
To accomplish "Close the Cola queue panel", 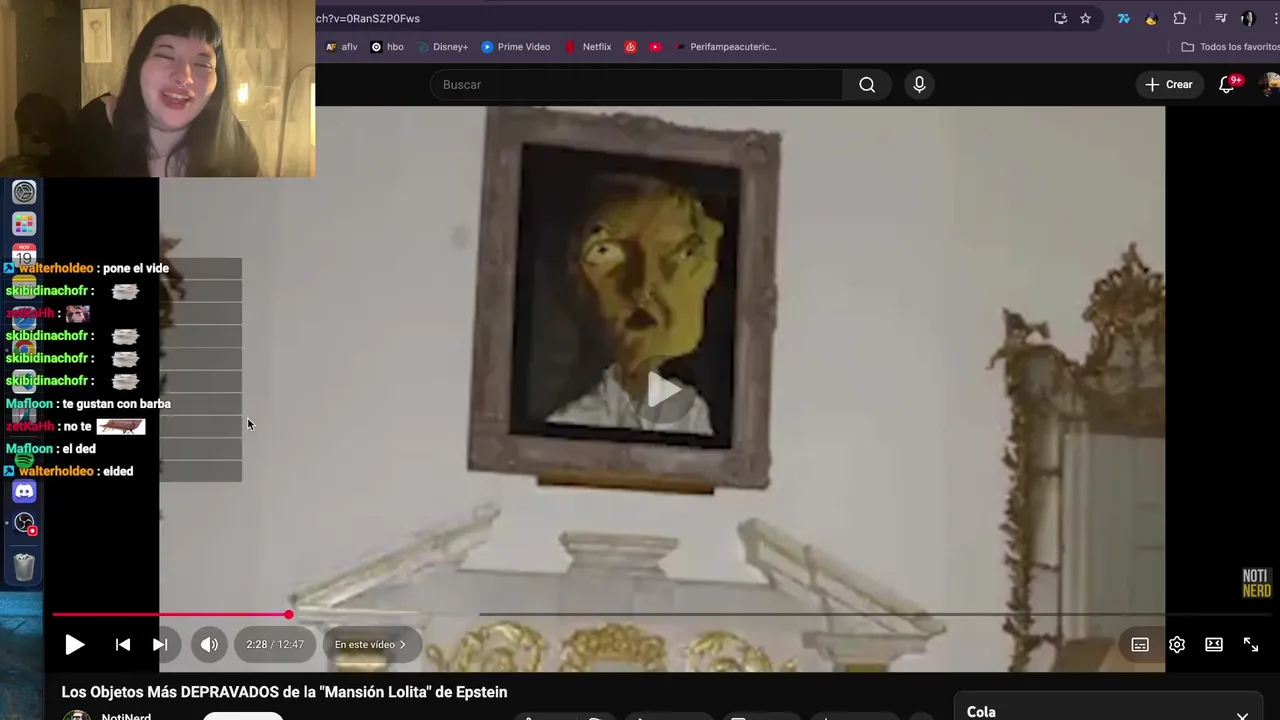I will [x=1242, y=715].
